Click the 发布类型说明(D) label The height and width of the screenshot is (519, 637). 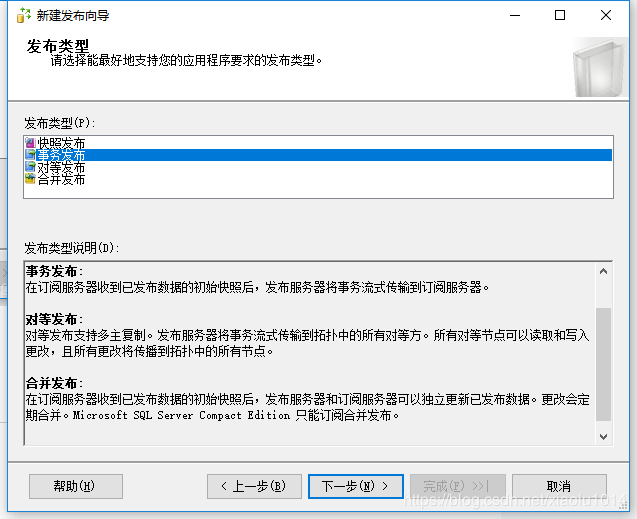click(72, 248)
